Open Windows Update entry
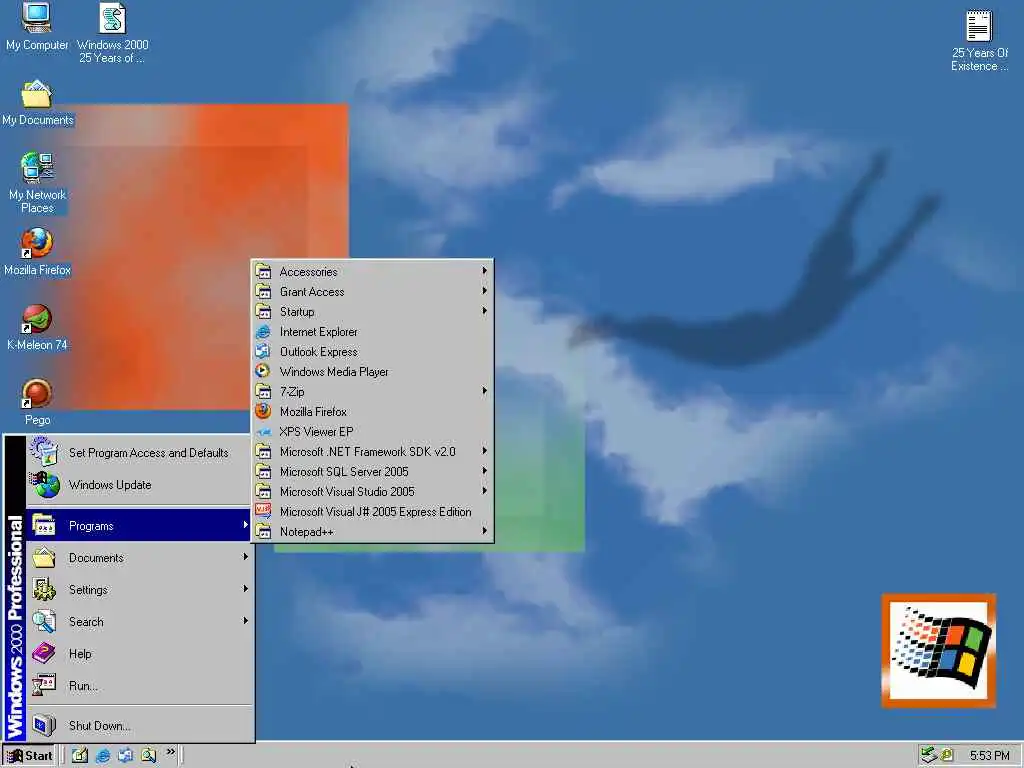 [139, 485]
